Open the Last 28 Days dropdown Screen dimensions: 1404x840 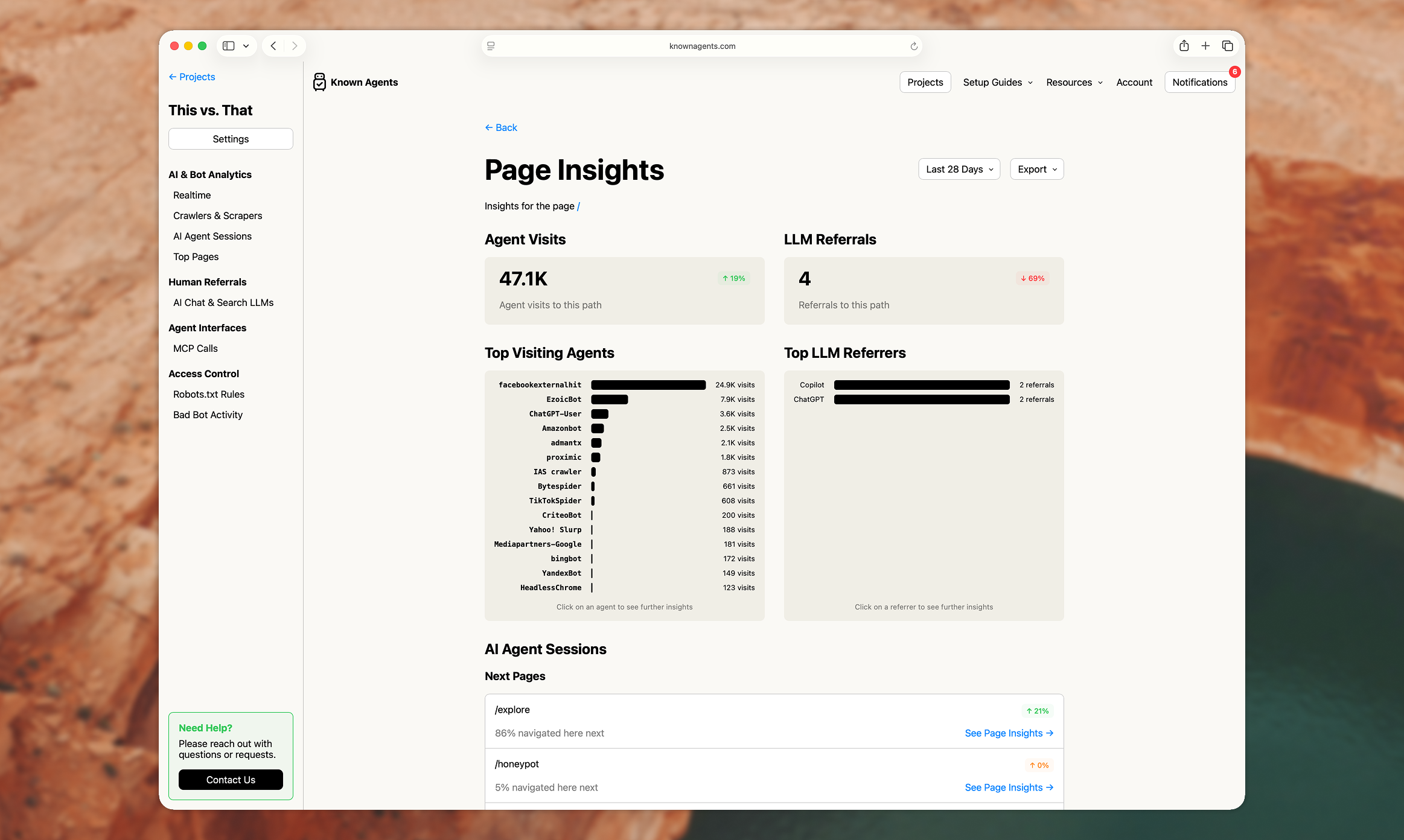pyautogui.click(x=959, y=169)
